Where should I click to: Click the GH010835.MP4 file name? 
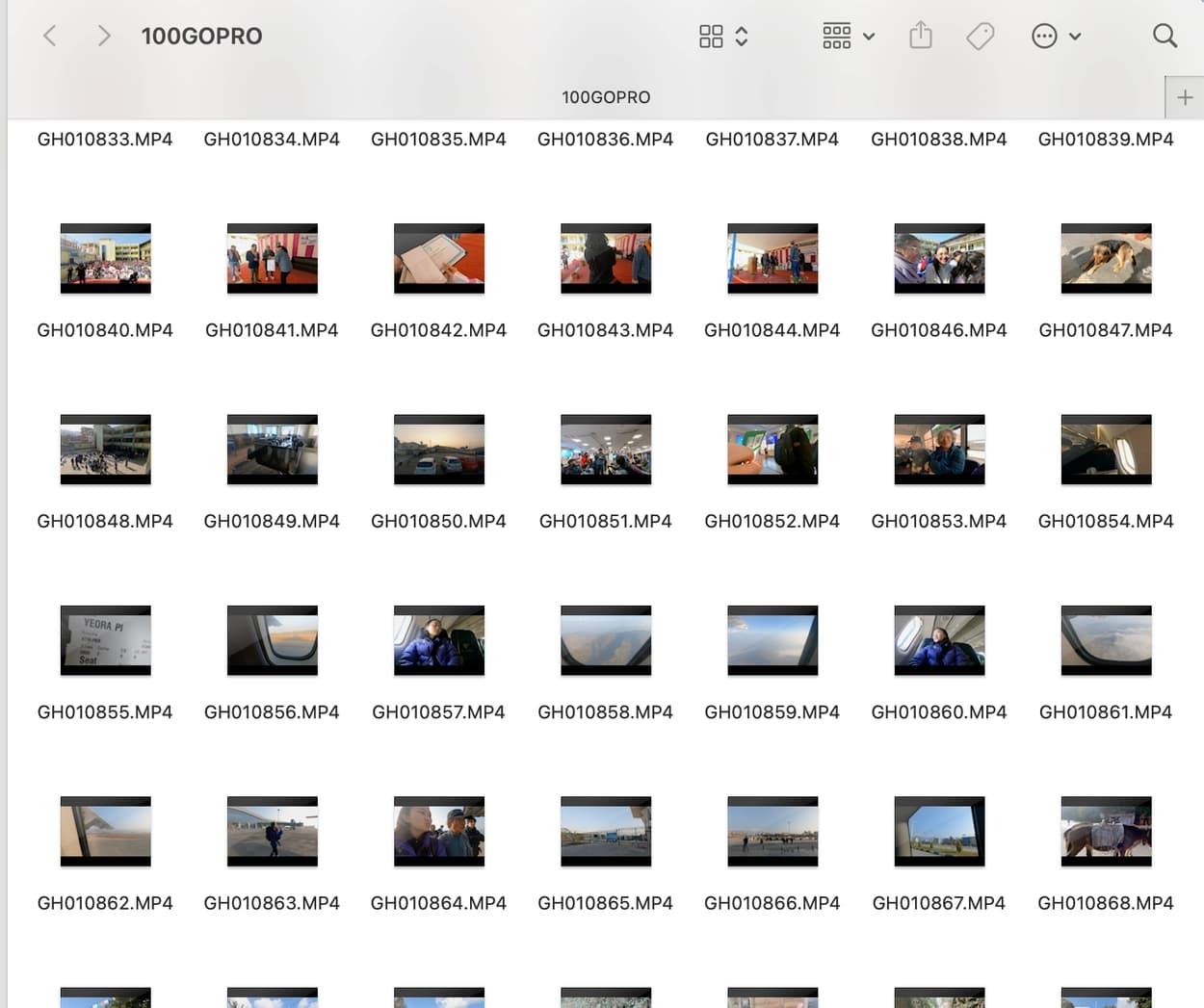click(x=438, y=140)
